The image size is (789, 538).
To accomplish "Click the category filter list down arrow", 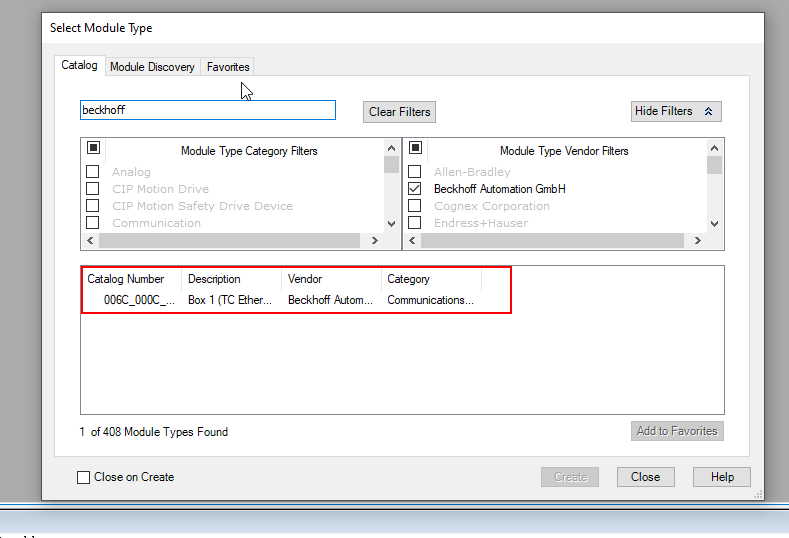I will pyautogui.click(x=391, y=224).
